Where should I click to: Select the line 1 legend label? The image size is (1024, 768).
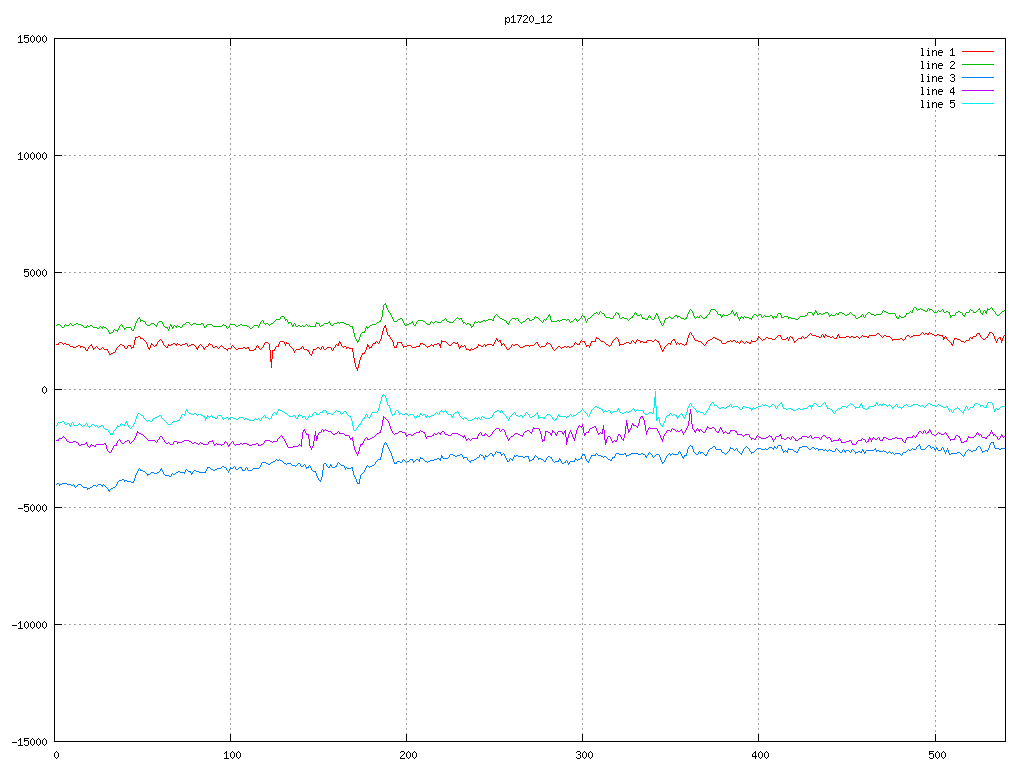pos(937,52)
